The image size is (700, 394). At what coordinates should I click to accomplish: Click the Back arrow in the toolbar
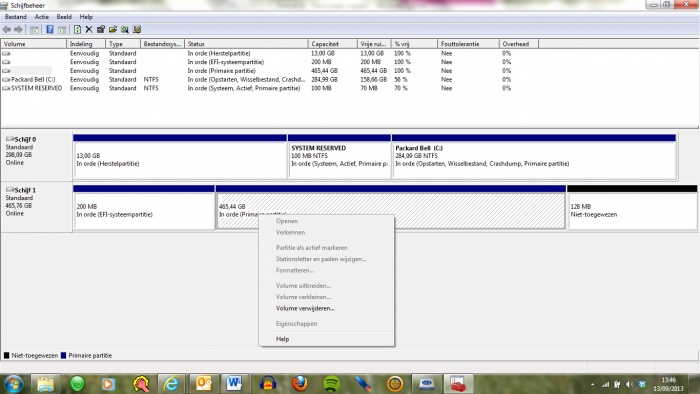coord(7,29)
